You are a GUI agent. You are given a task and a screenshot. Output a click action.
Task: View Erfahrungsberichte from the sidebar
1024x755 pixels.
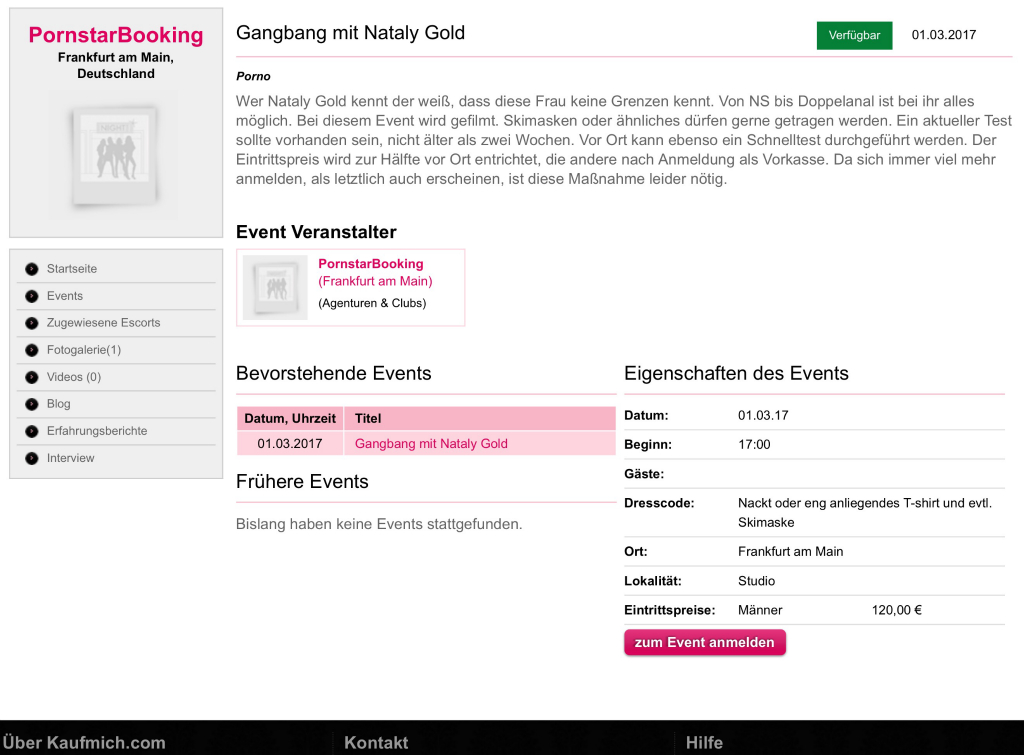click(x=97, y=431)
